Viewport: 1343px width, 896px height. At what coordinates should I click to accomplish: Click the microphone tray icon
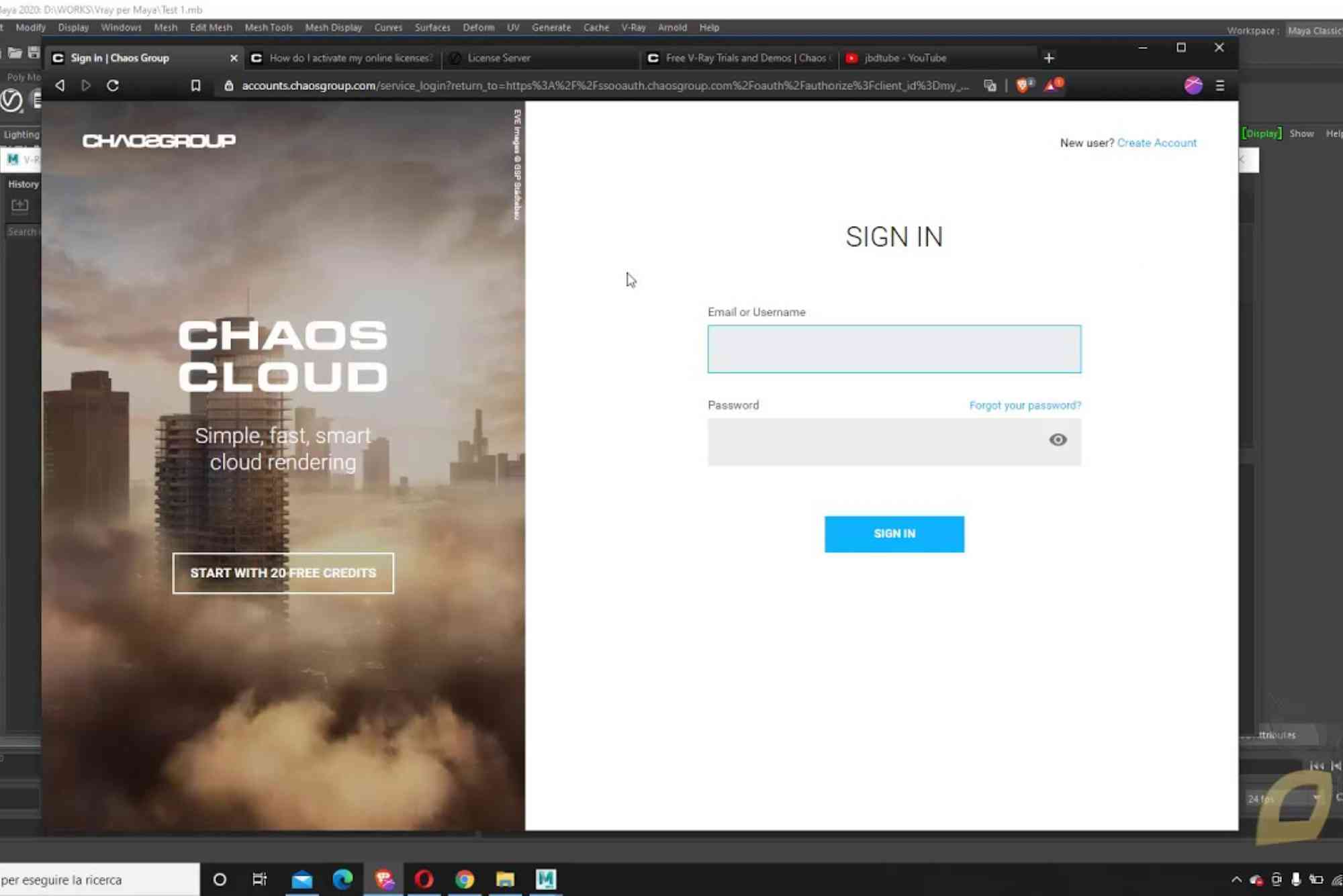pyautogui.click(x=1296, y=879)
